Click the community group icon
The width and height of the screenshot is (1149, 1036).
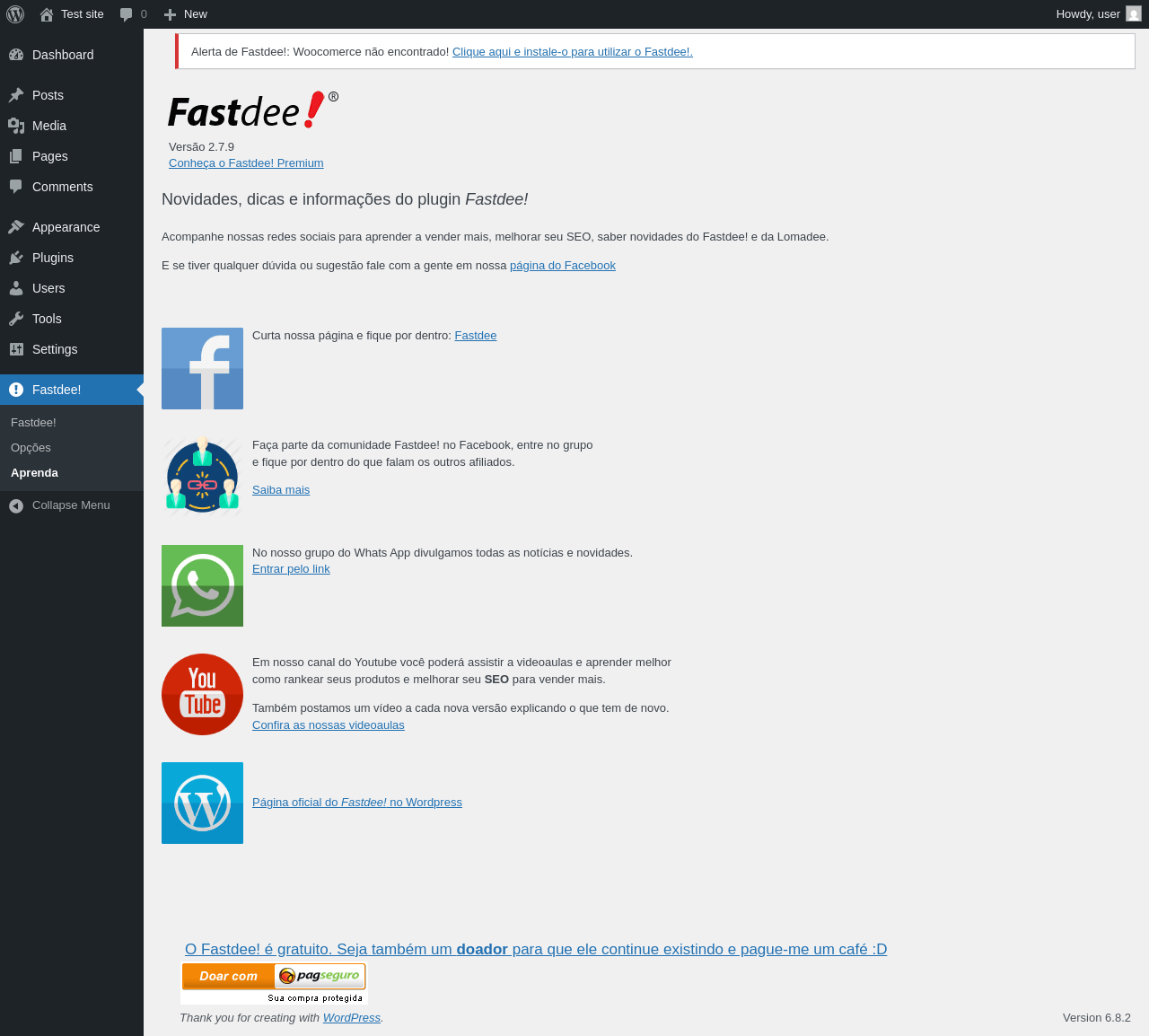click(x=202, y=477)
